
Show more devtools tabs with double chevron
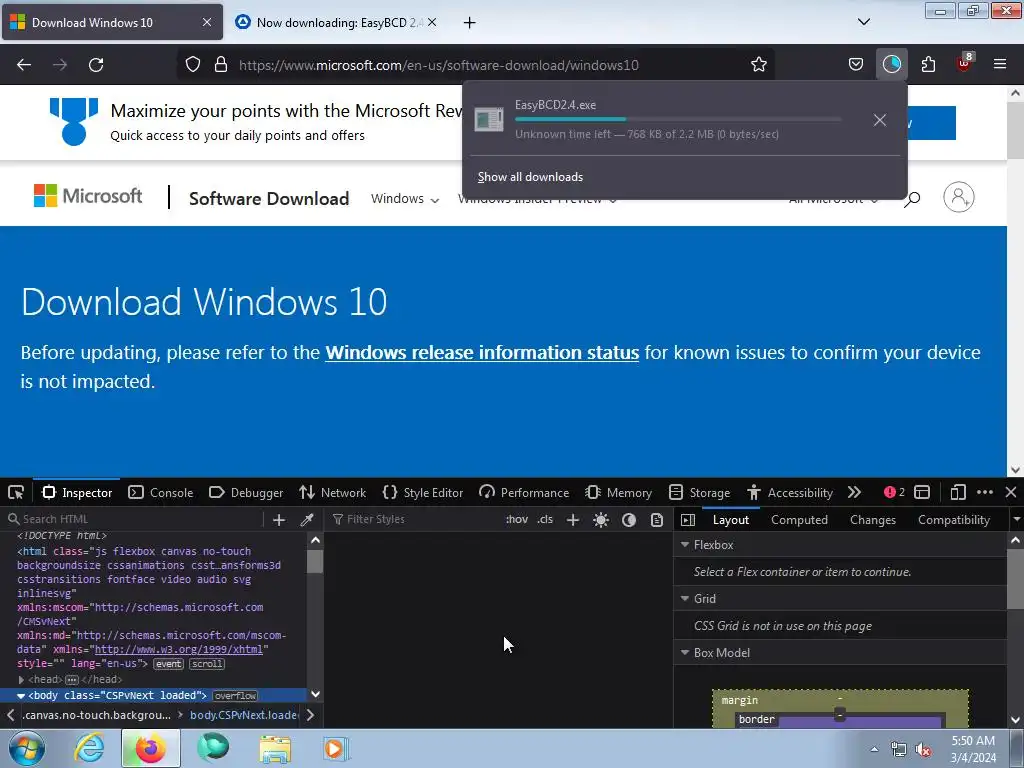tap(854, 492)
